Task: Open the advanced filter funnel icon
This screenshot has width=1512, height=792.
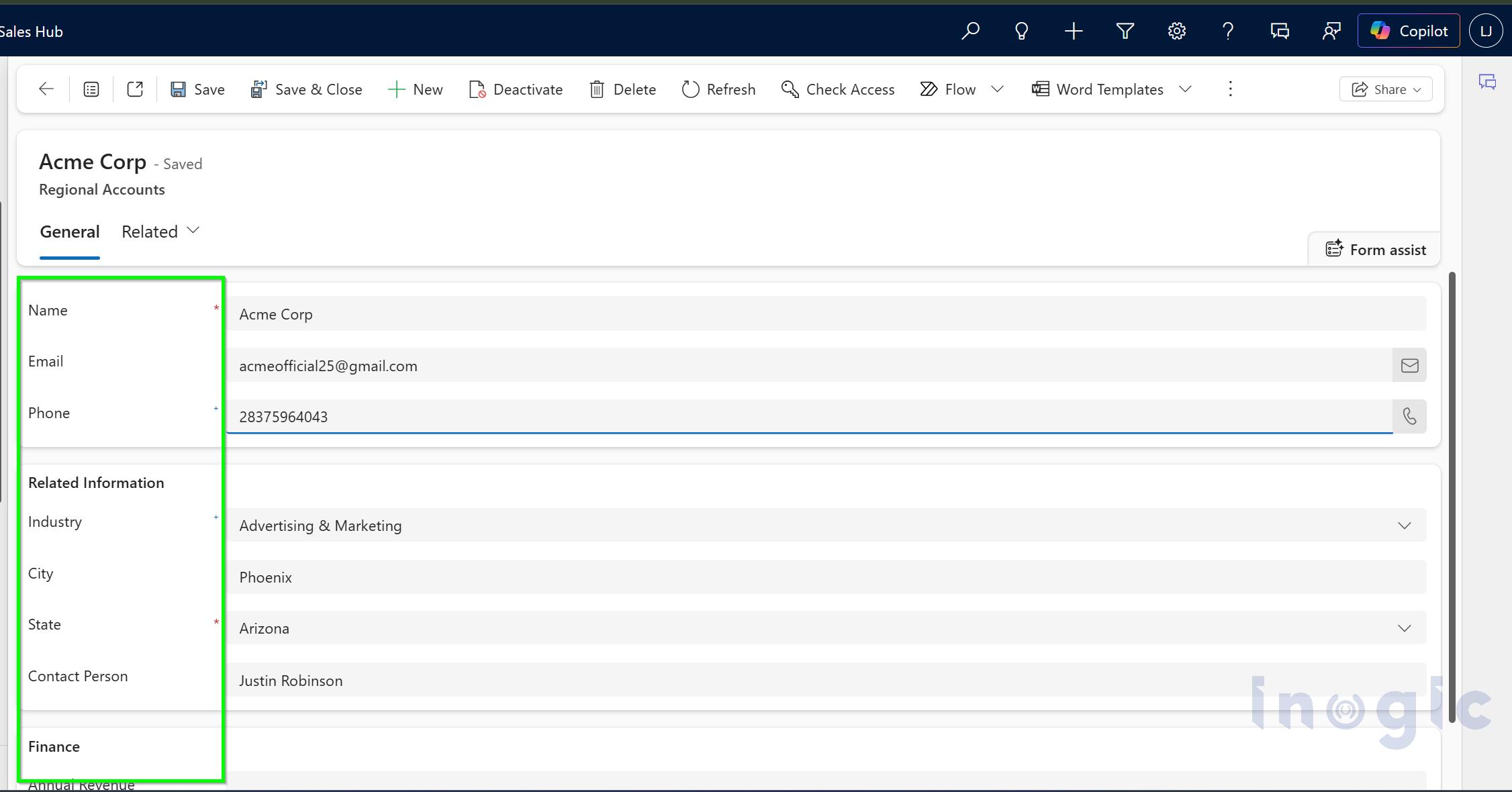Action: [x=1125, y=31]
